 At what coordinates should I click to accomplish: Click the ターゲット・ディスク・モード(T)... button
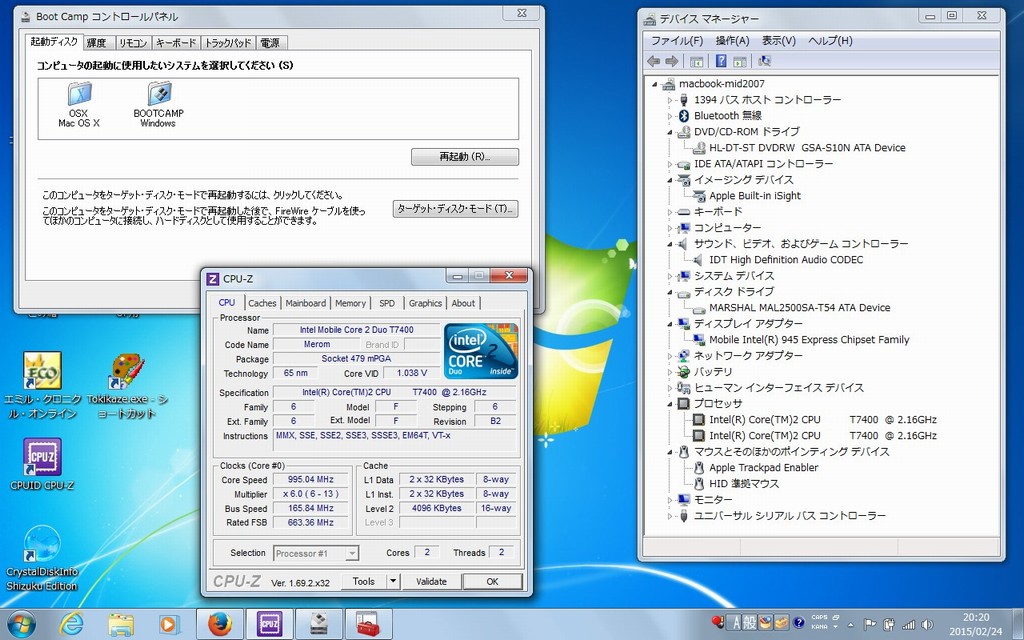point(455,209)
